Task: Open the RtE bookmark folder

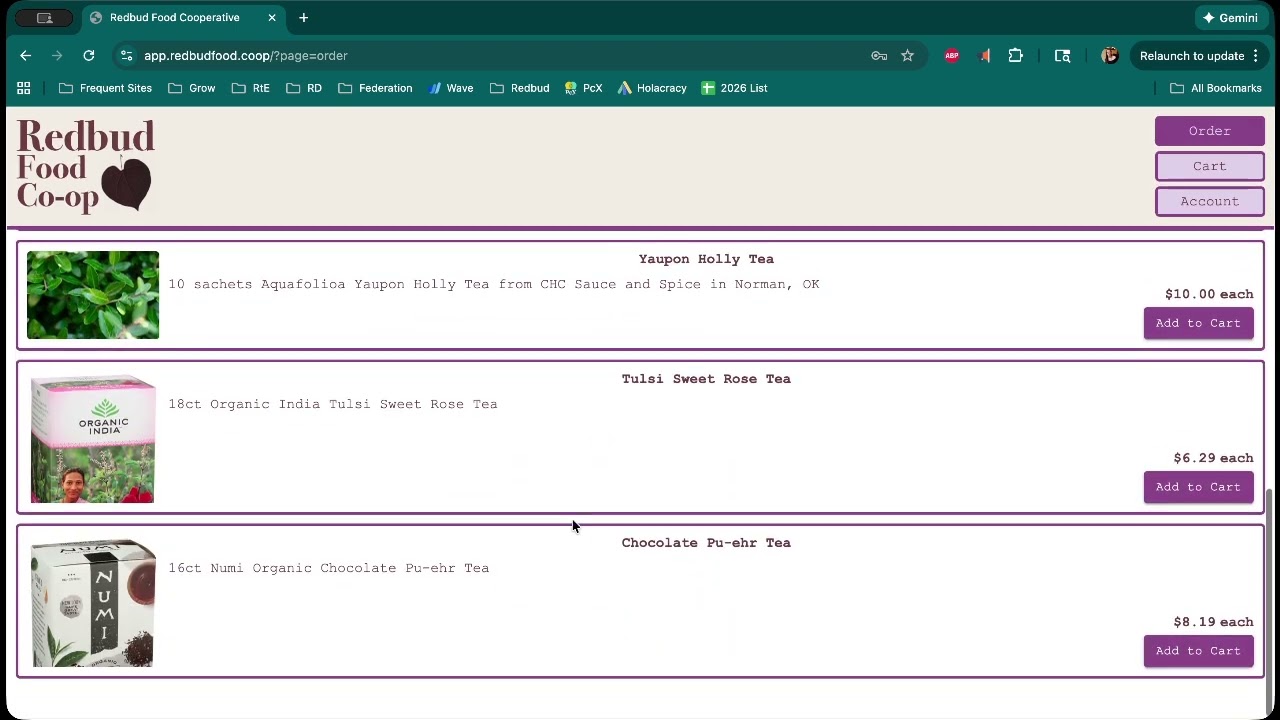Action: pyautogui.click(x=250, y=88)
